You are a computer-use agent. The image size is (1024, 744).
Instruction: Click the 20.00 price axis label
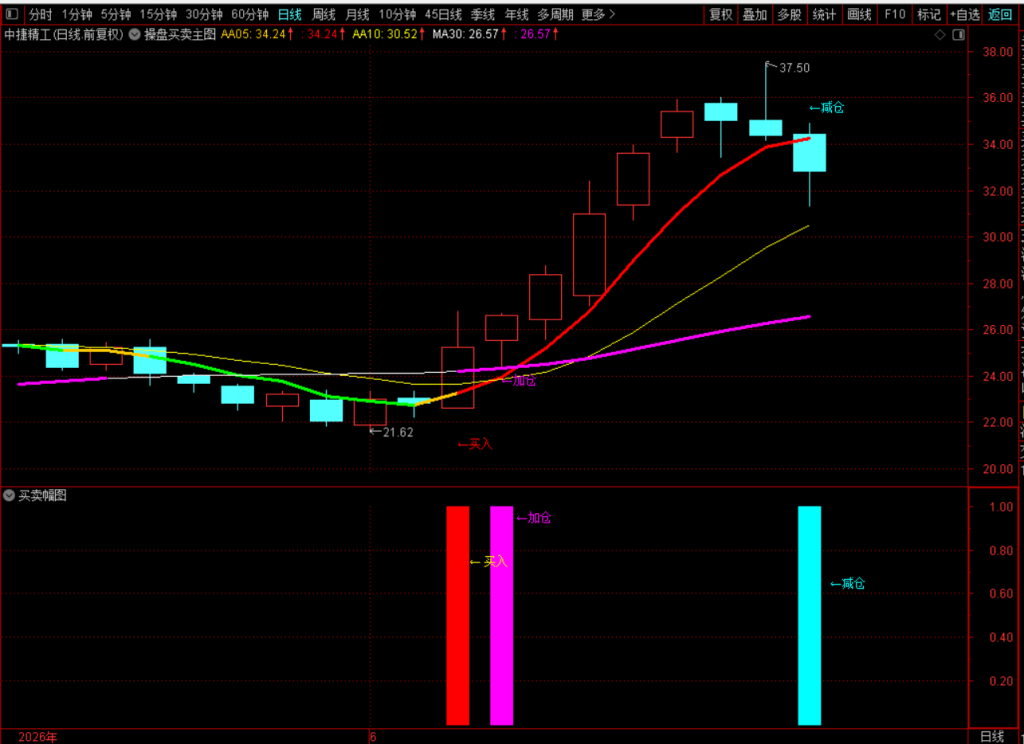(x=998, y=469)
